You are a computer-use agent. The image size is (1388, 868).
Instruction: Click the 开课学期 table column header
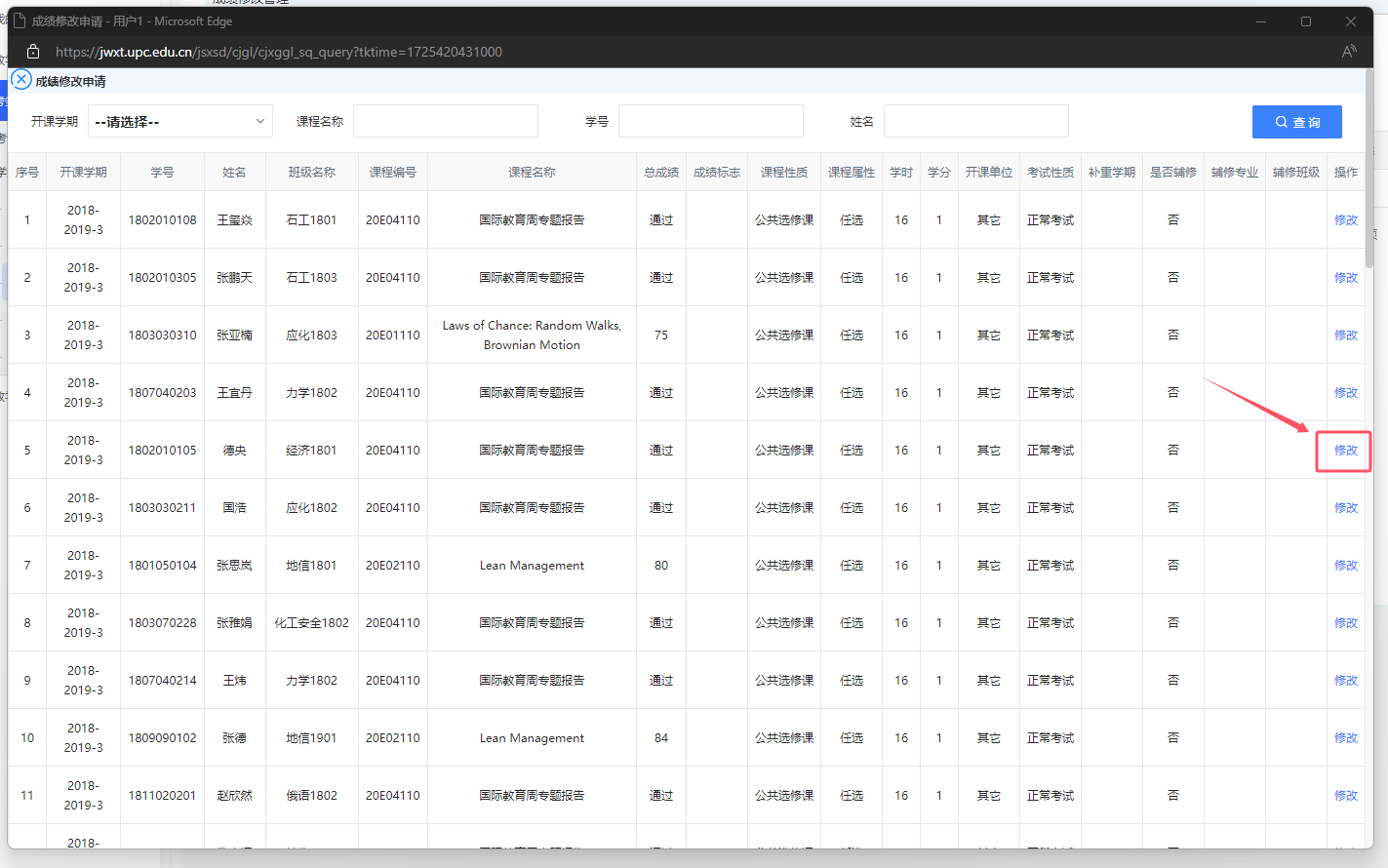tap(83, 173)
